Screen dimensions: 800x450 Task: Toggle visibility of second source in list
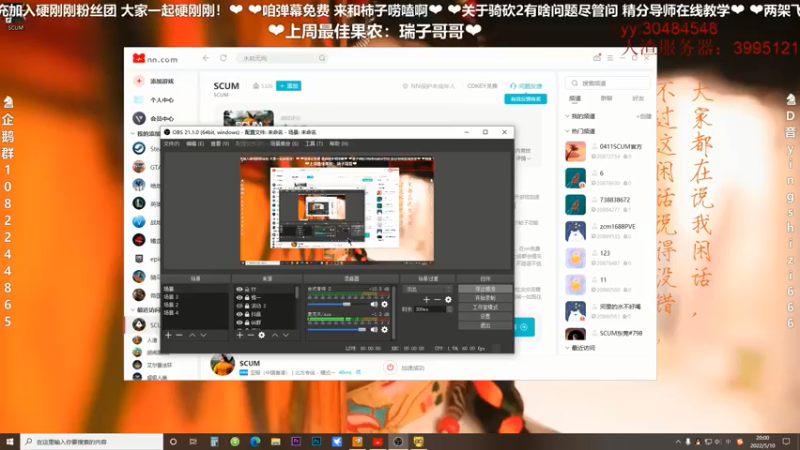click(239, 297)
